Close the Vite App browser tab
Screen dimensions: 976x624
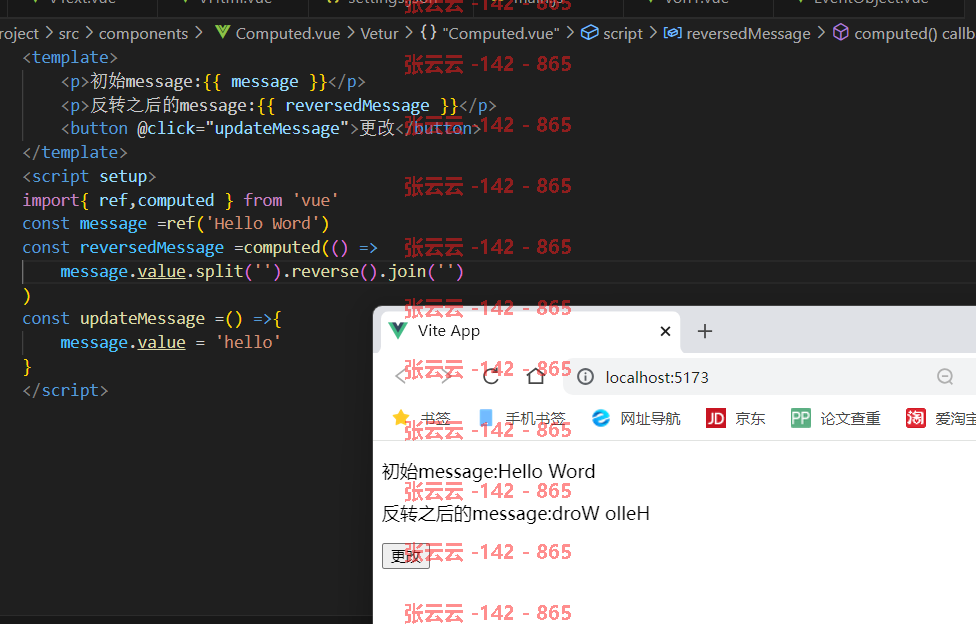click(665, 331)
